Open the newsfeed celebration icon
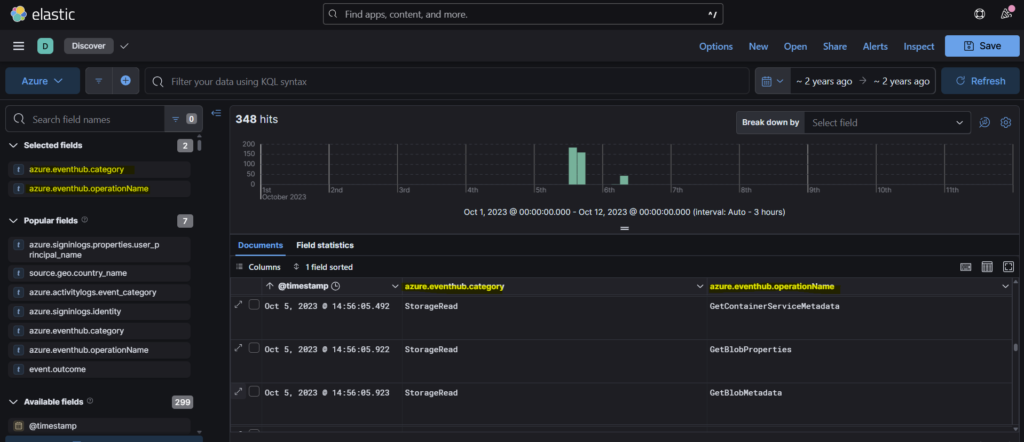This screenshot has height=442, width=1024. 1006,14
